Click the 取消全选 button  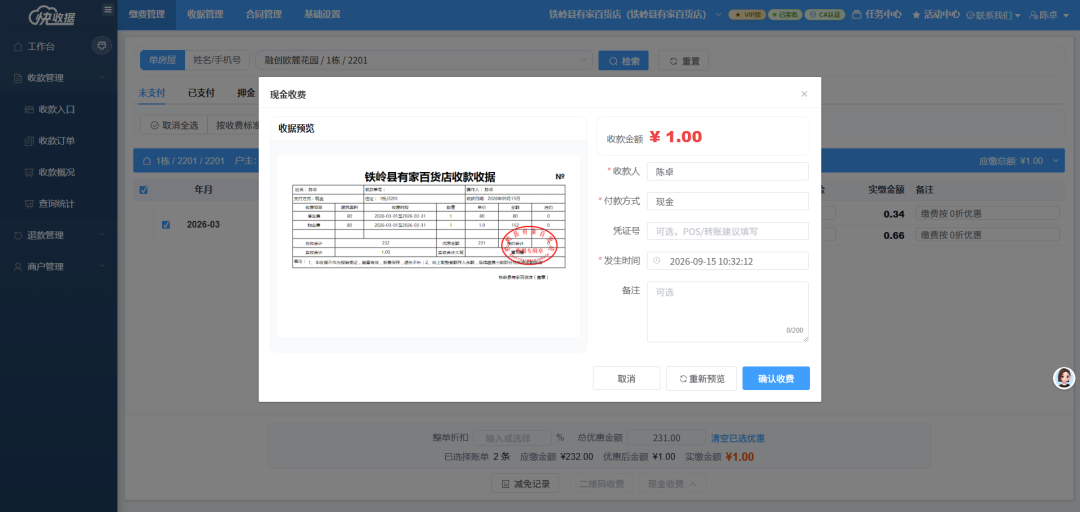pyautogui.click(x=174, y=125)
